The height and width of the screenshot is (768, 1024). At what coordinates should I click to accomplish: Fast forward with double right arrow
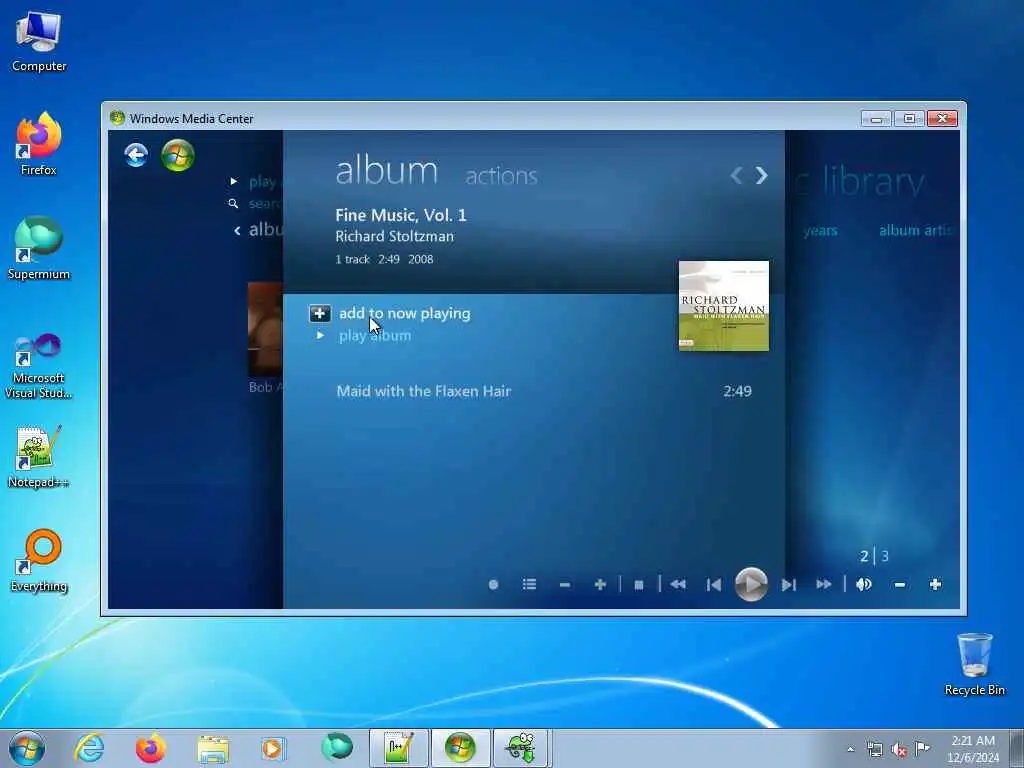[824, 584]
